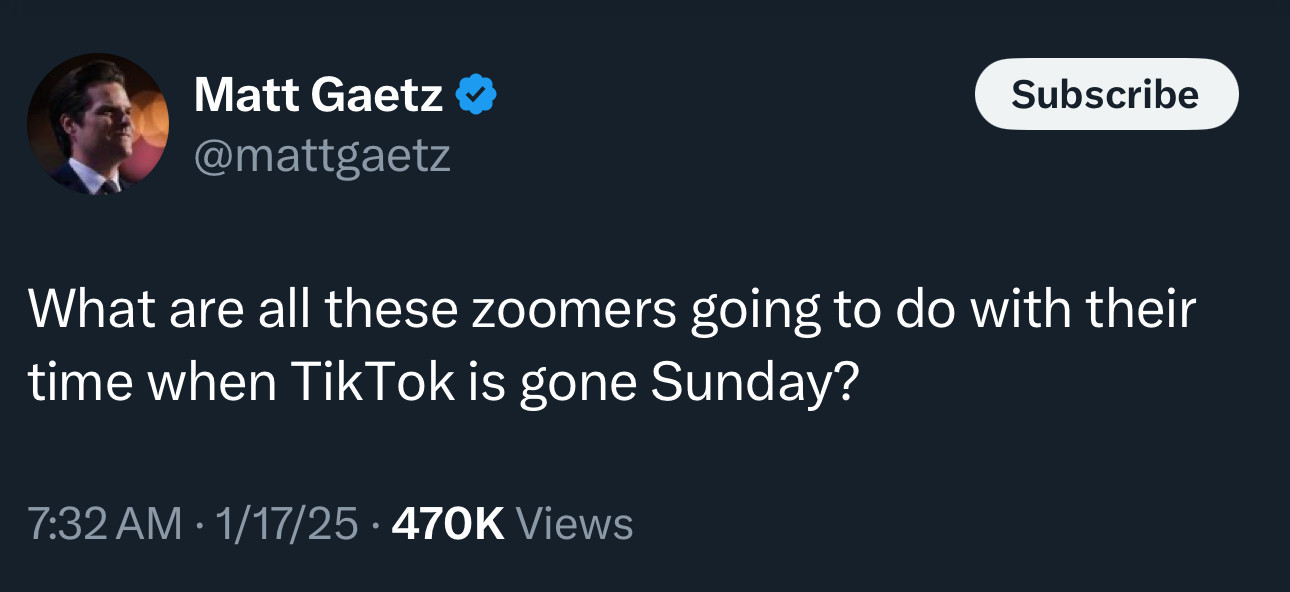Click the Subscribe button
The image size is (1290, 592).
[1106, 94]
